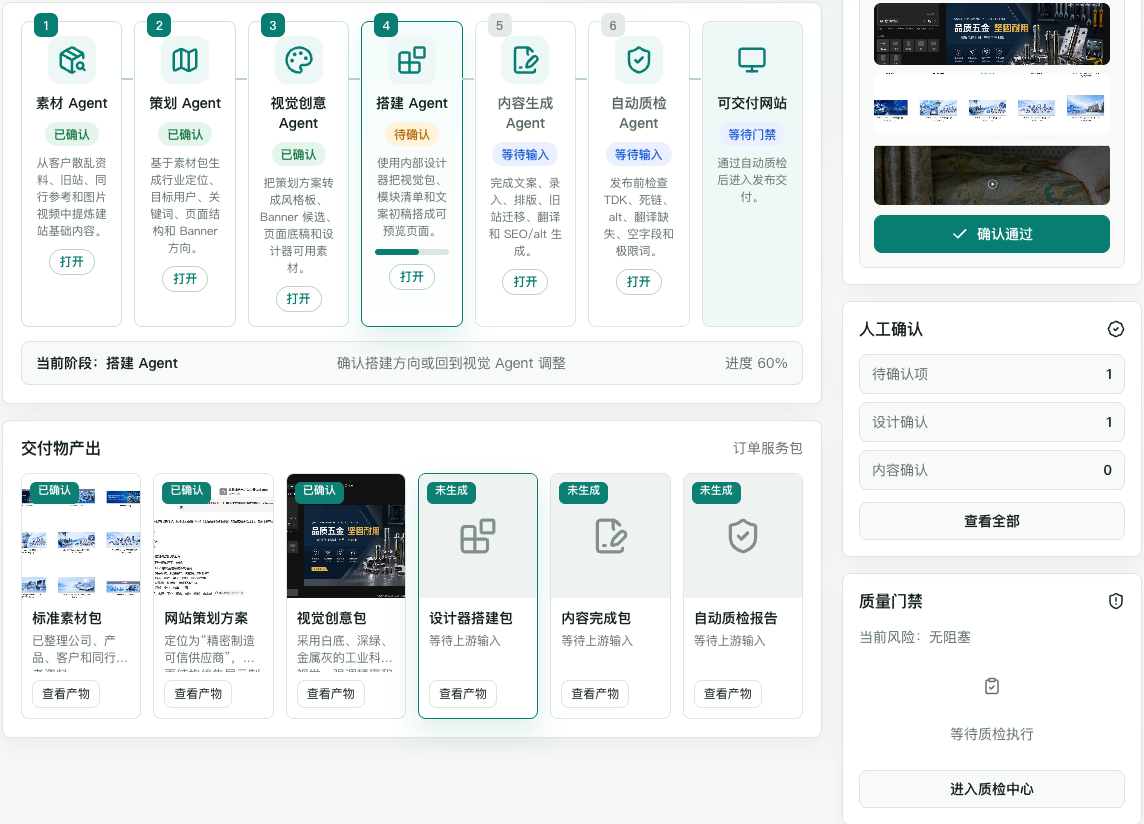Click the 进度 60% text
Image resolution: width=1144 pixels, height=824 pixels.
[756, 363]
